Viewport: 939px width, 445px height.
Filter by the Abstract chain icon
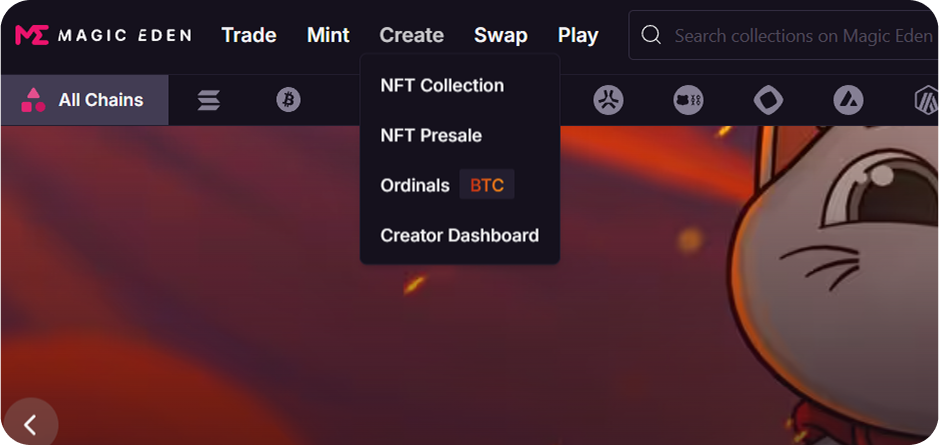point(608,100)
